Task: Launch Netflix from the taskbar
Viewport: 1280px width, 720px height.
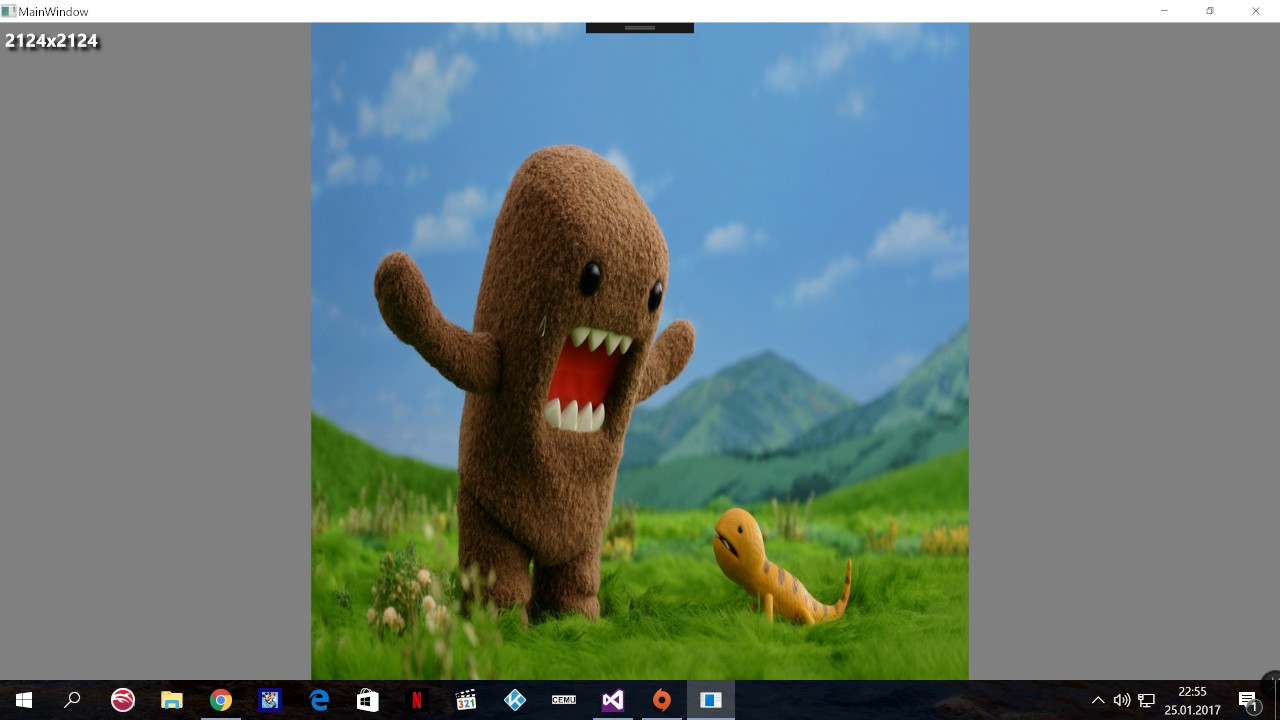Action: [x=417, y=700]
